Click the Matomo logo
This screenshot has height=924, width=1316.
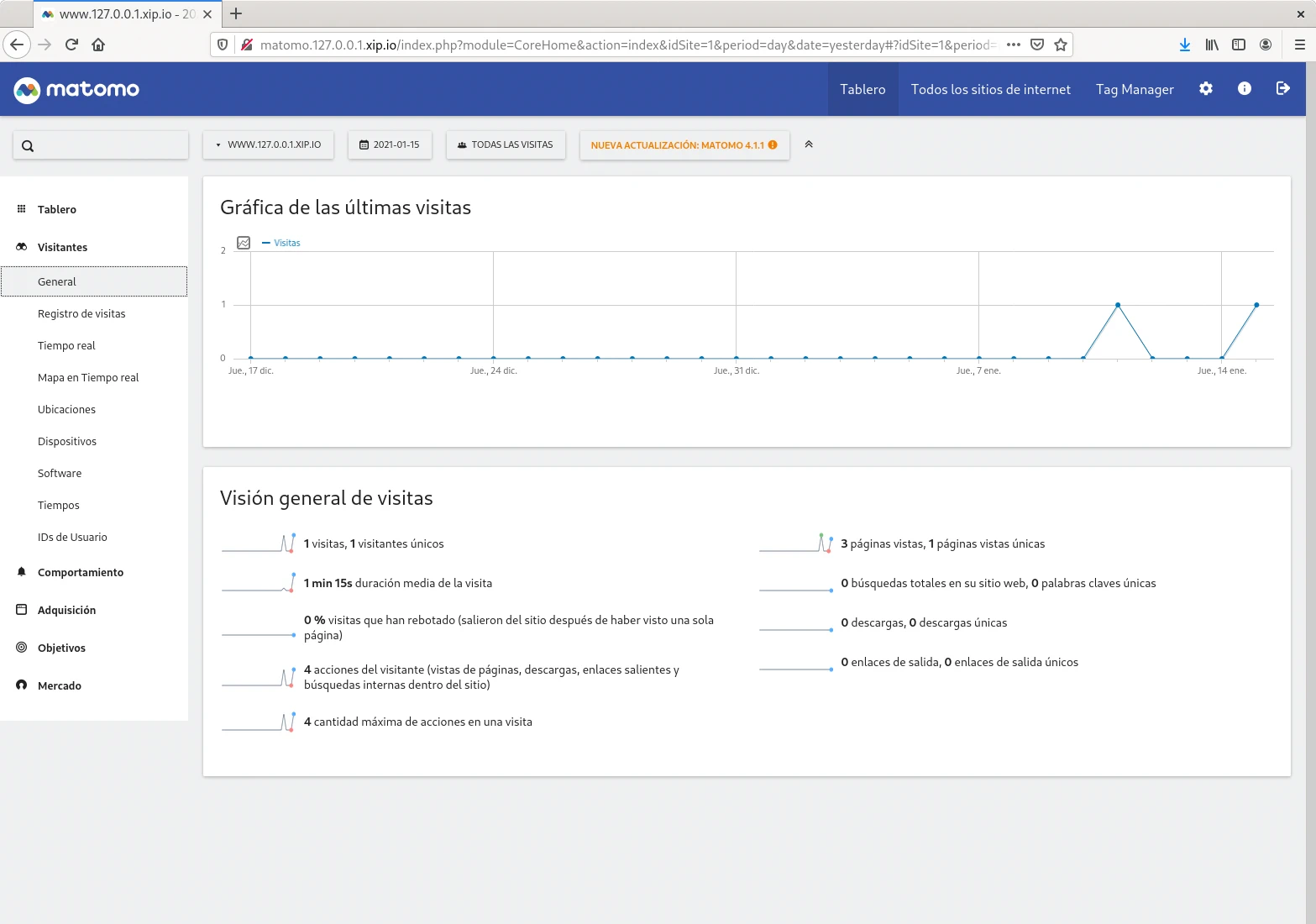(x=76, y=90)
